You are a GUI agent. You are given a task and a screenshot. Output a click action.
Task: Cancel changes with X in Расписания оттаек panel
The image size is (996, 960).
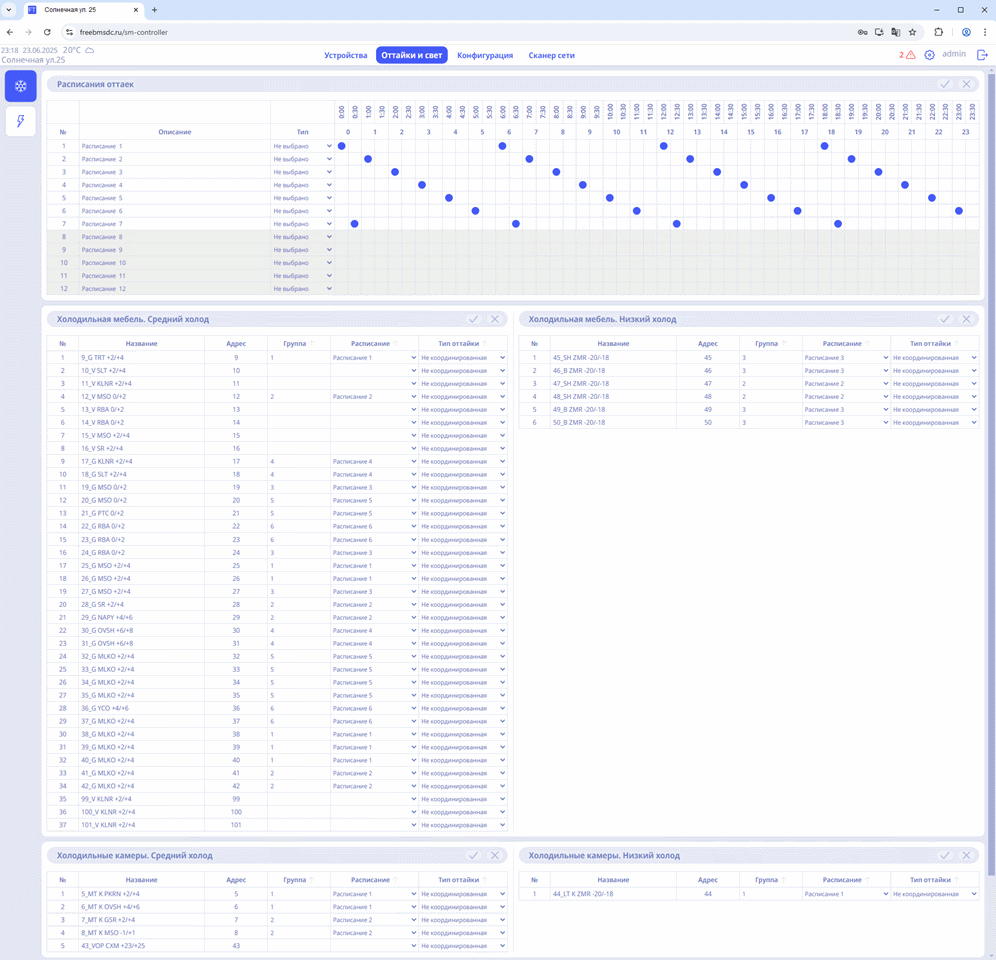pos(966,84)
